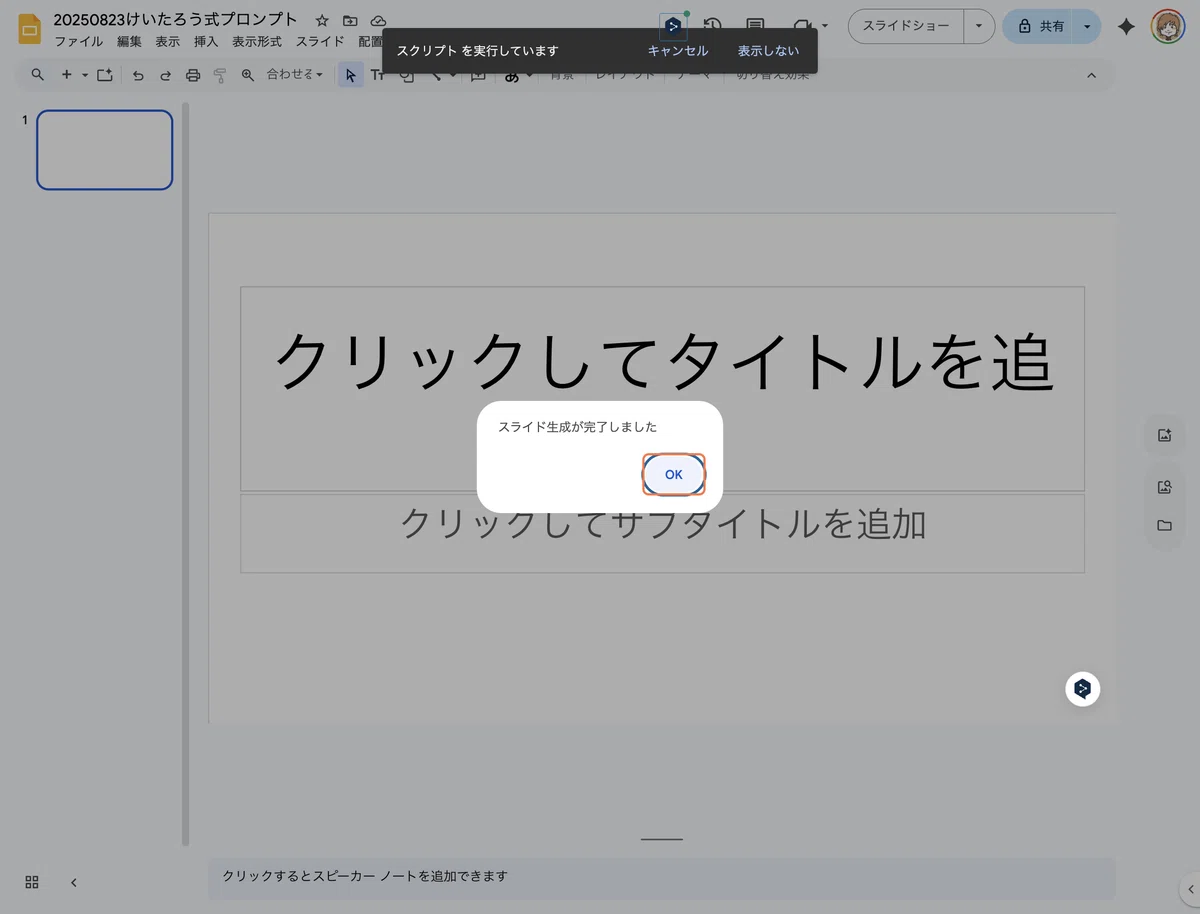Click the image search side icon
The image size is (1200, 914).
coord(1164,487)
